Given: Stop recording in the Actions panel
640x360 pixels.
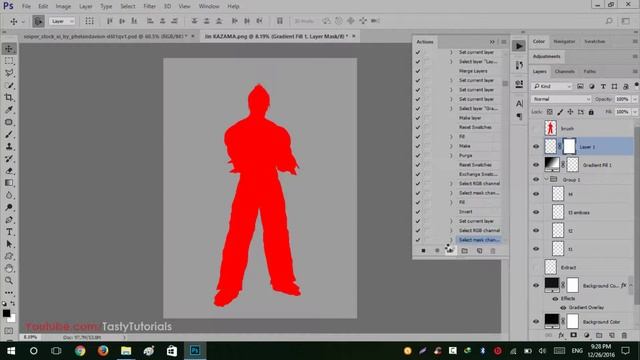Looking at the screenshot, I should coord(423,251).
